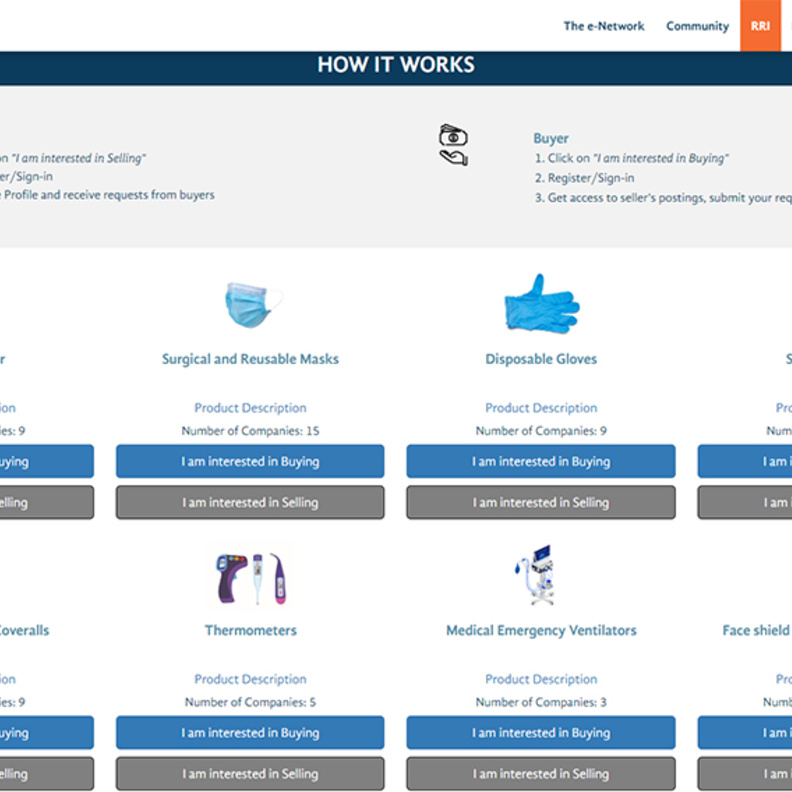The image size is (792, 792).
Task: Click Buying button under Disposable Gloves
Action: click(x=540, y=462)
